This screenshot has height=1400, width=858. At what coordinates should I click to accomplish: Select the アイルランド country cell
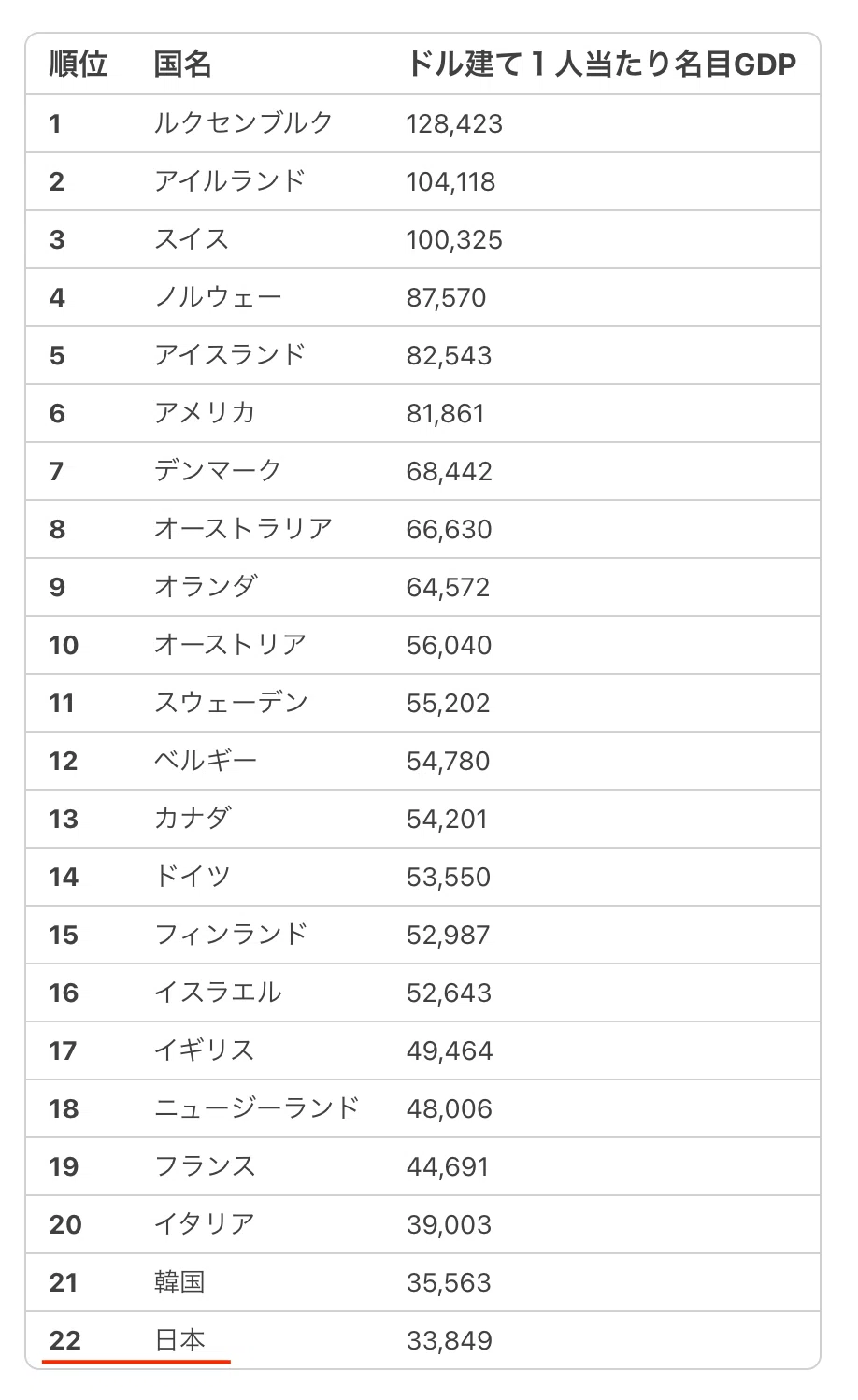click(x=230, y=181)
